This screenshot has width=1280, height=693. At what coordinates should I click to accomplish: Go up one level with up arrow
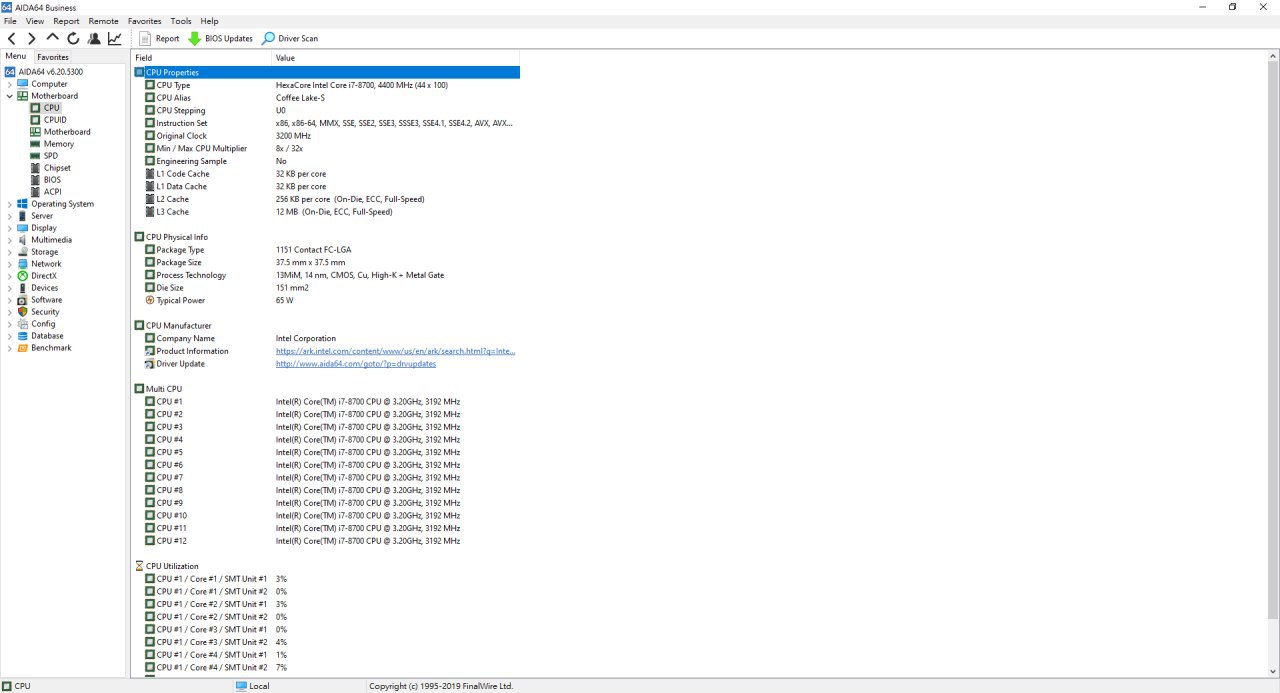[53, 38]
